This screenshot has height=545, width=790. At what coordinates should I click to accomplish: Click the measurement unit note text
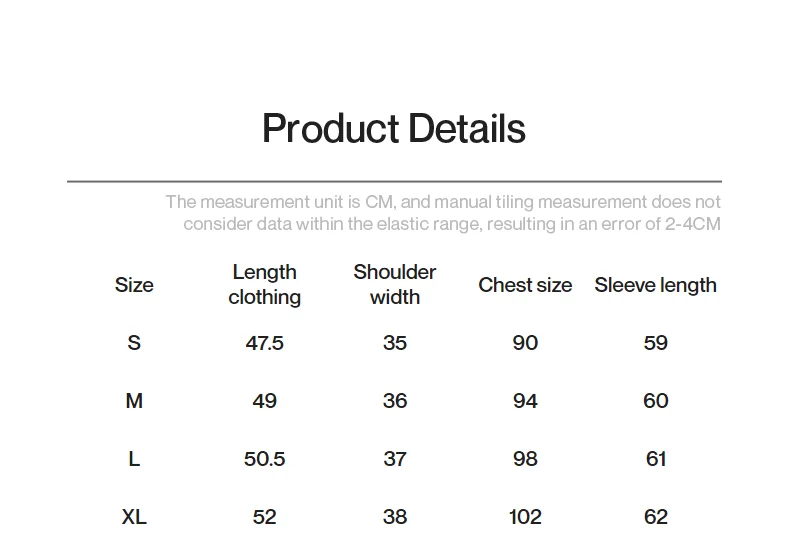point(443,213)
